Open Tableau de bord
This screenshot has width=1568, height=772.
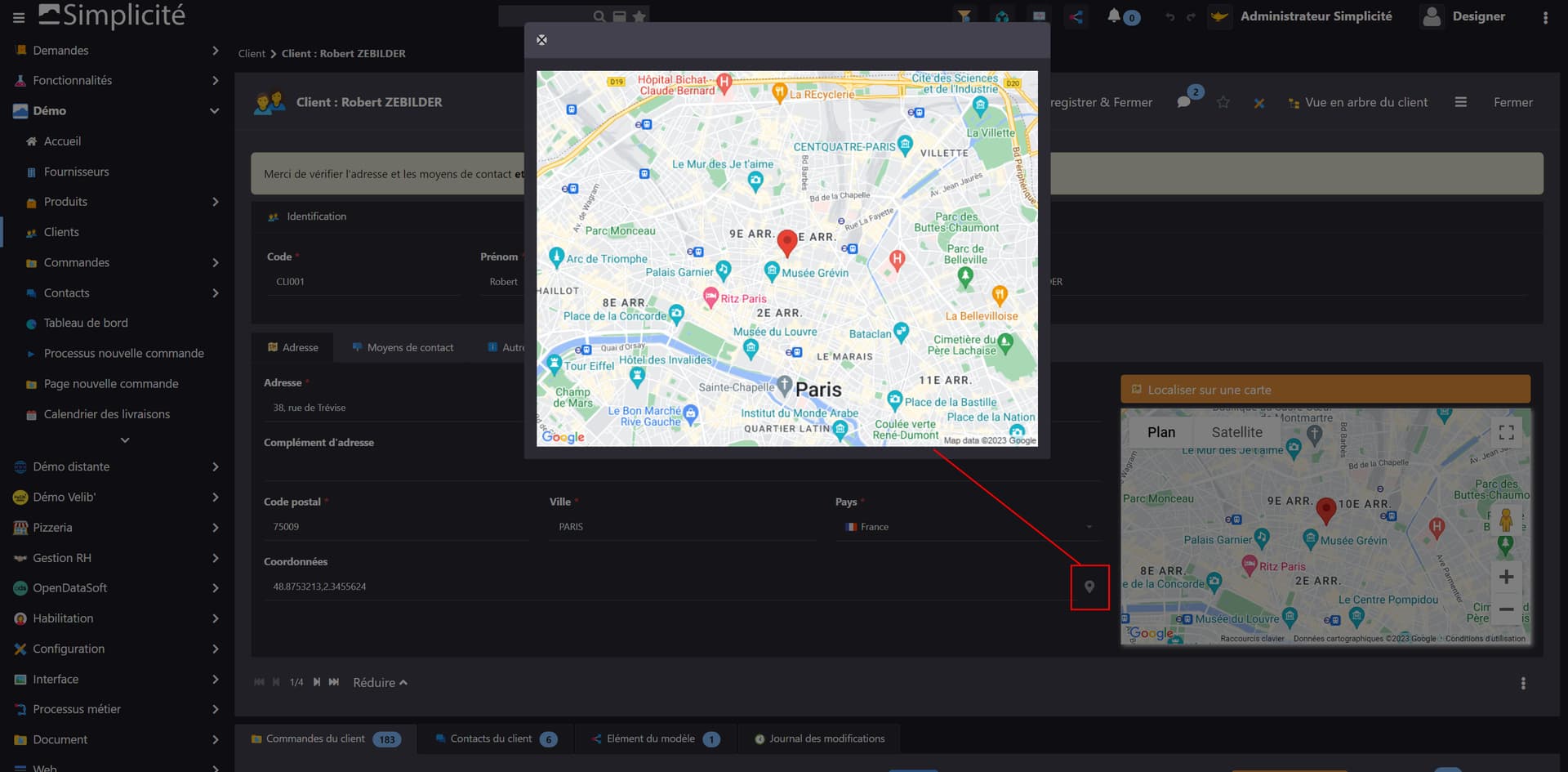click(86, 323)
